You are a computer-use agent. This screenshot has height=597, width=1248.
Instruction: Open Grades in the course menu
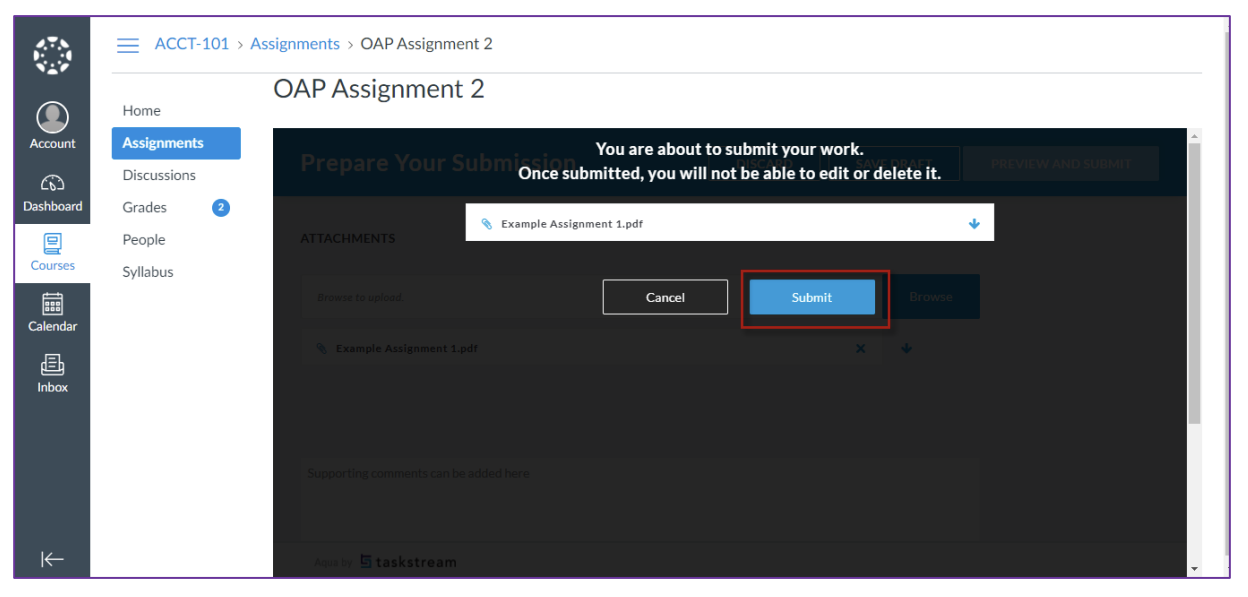click(x=145, y=208)
